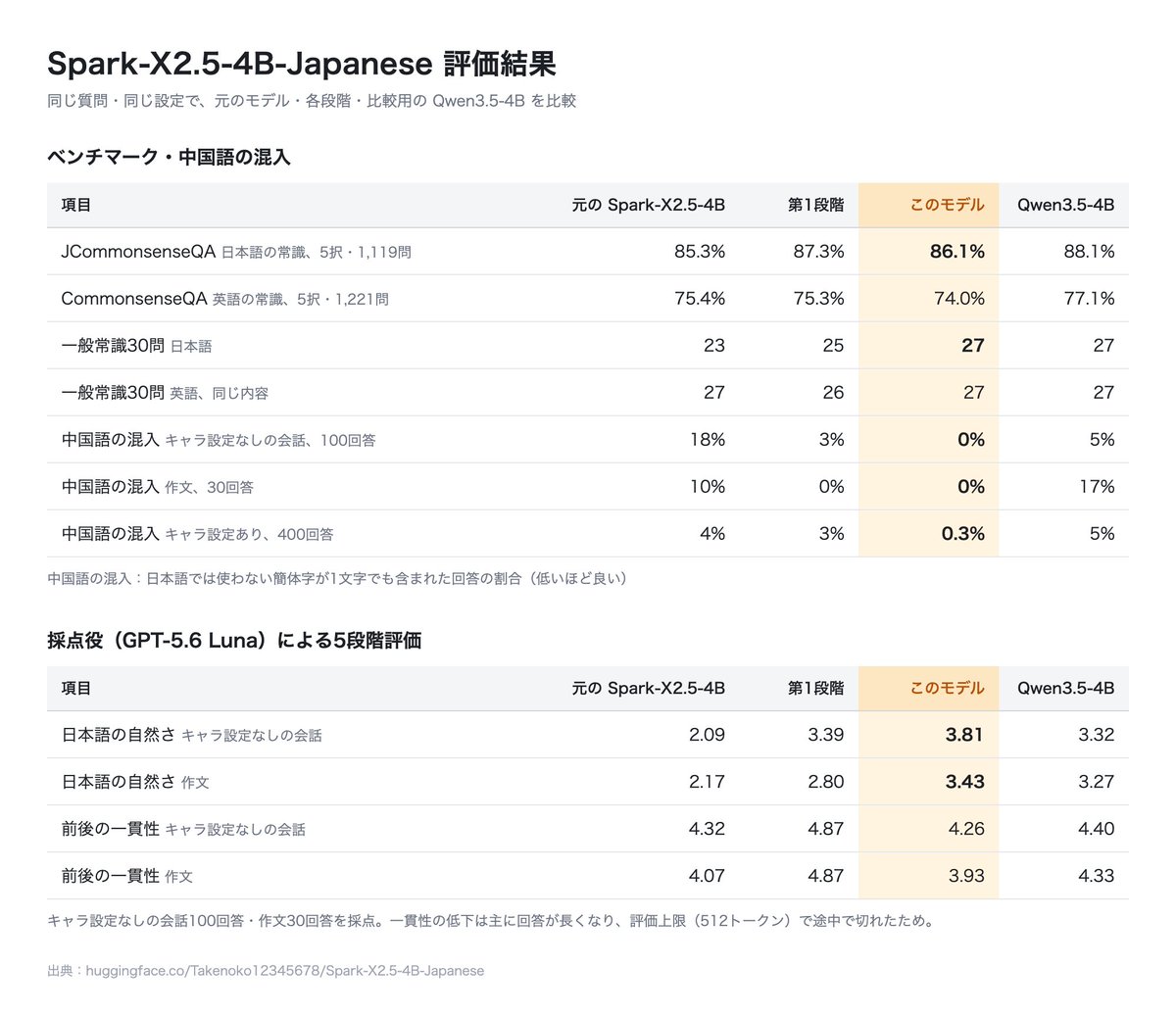Click the score 4.26

click(967, 829)
